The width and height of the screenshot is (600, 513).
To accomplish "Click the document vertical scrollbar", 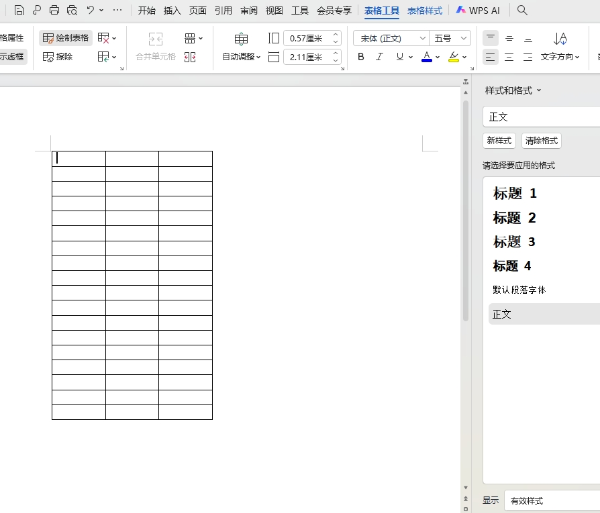I will [x=466, y=210].
